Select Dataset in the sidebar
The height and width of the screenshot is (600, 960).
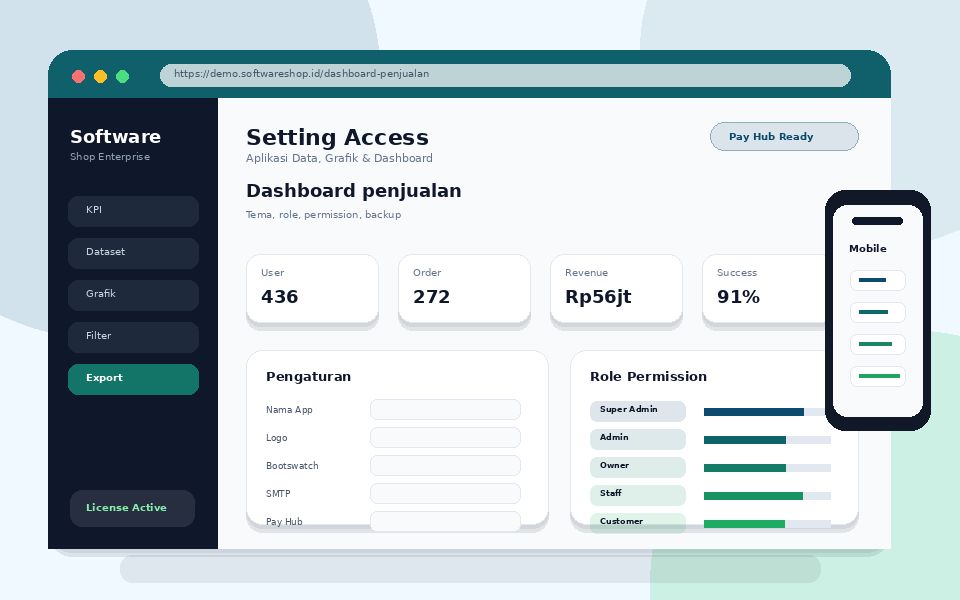coord(133,253)
